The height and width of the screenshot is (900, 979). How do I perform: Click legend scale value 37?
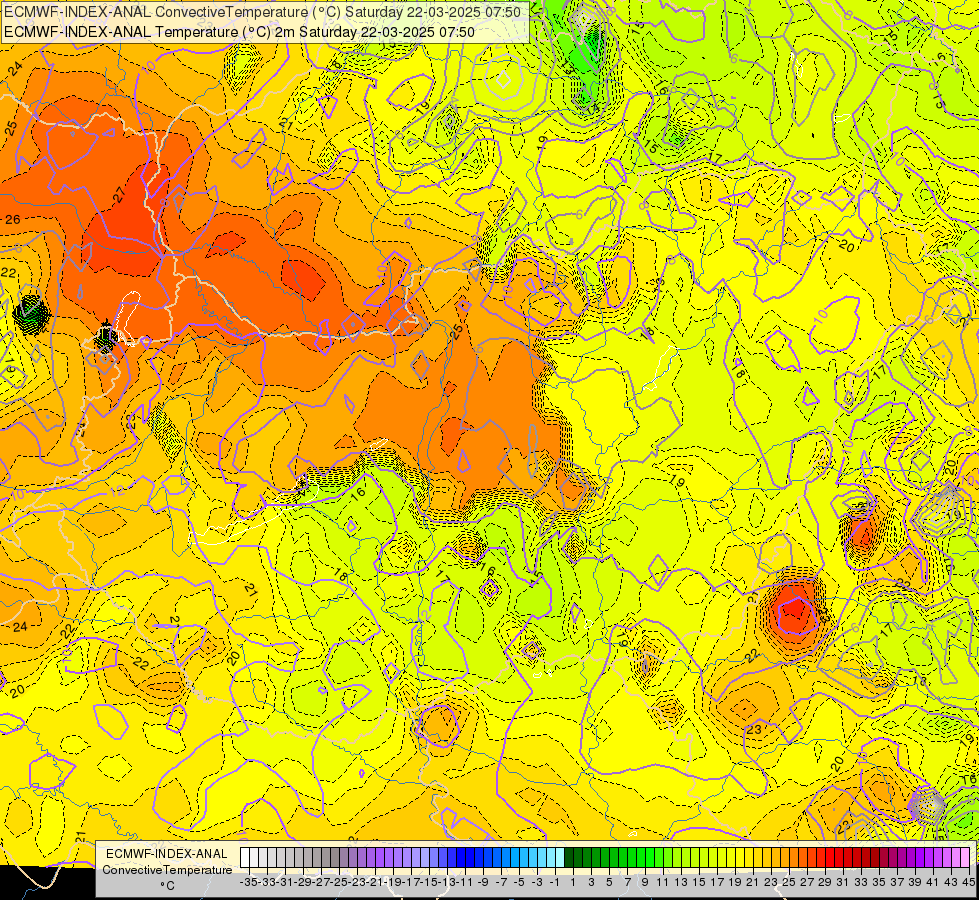click(897, 882)
